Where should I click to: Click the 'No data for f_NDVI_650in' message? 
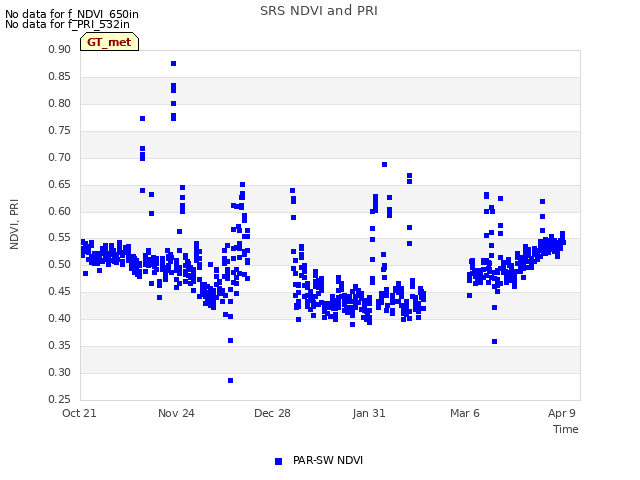(72, 14)
